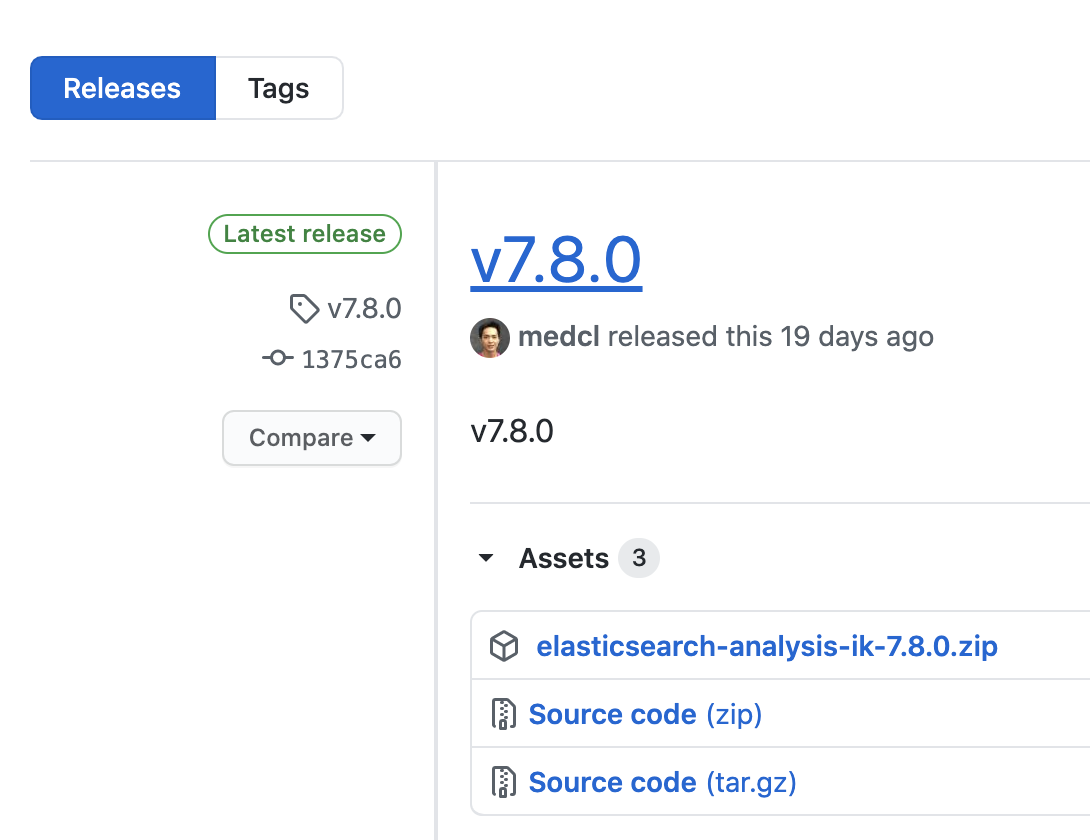Screen dimensions: 1090x840
Task: Click the Latest release badge
Action: [304, 234]
